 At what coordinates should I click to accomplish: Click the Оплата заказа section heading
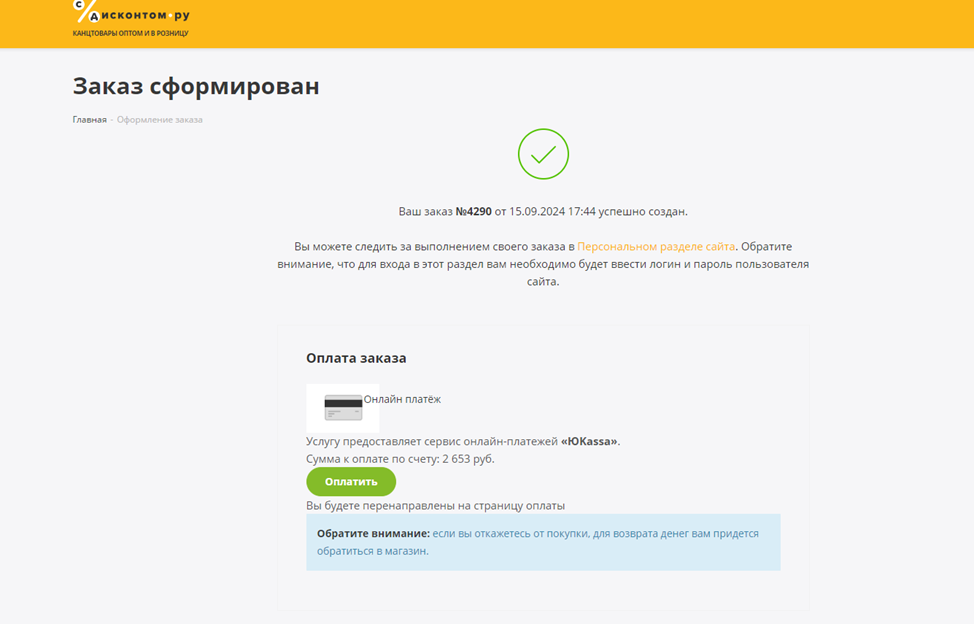click(356, 358)
